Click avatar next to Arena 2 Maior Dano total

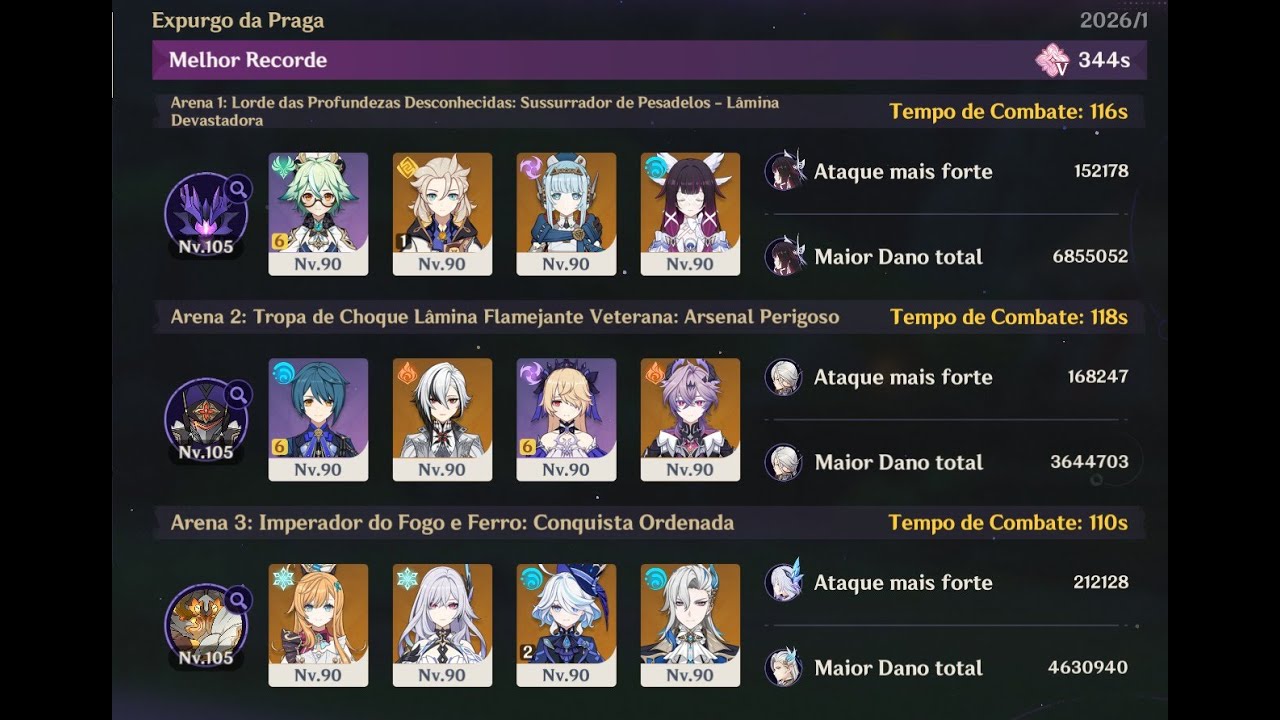784,462
